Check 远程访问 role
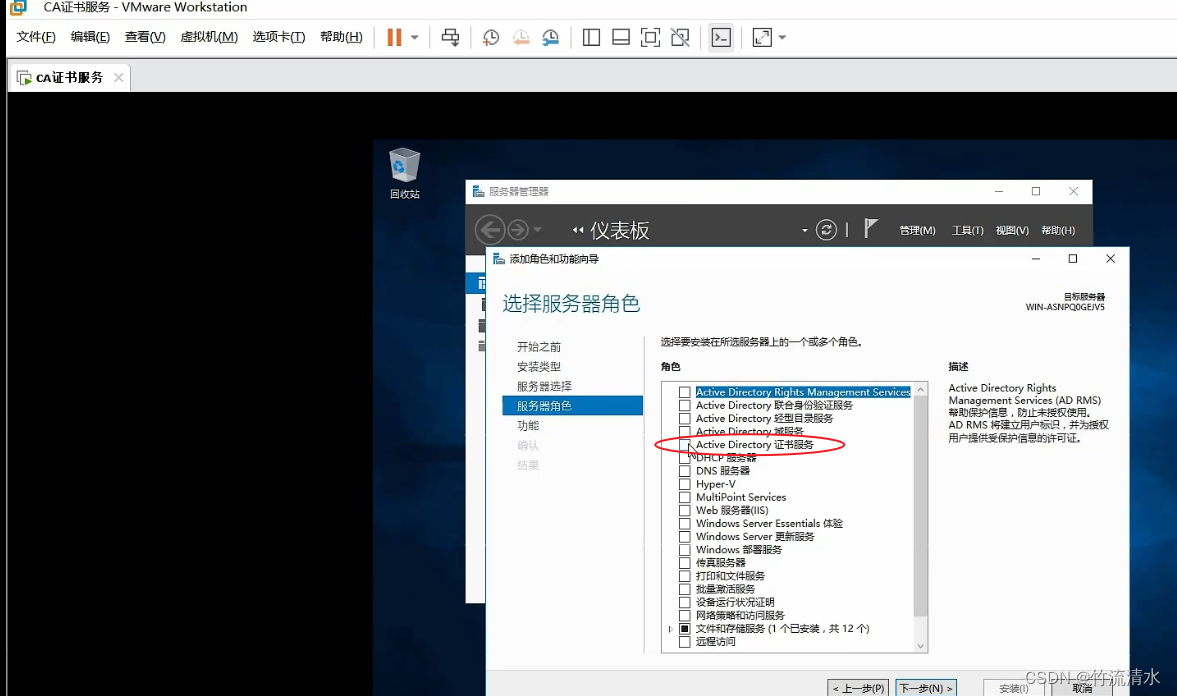The image size is (1177, 696). 685,642
